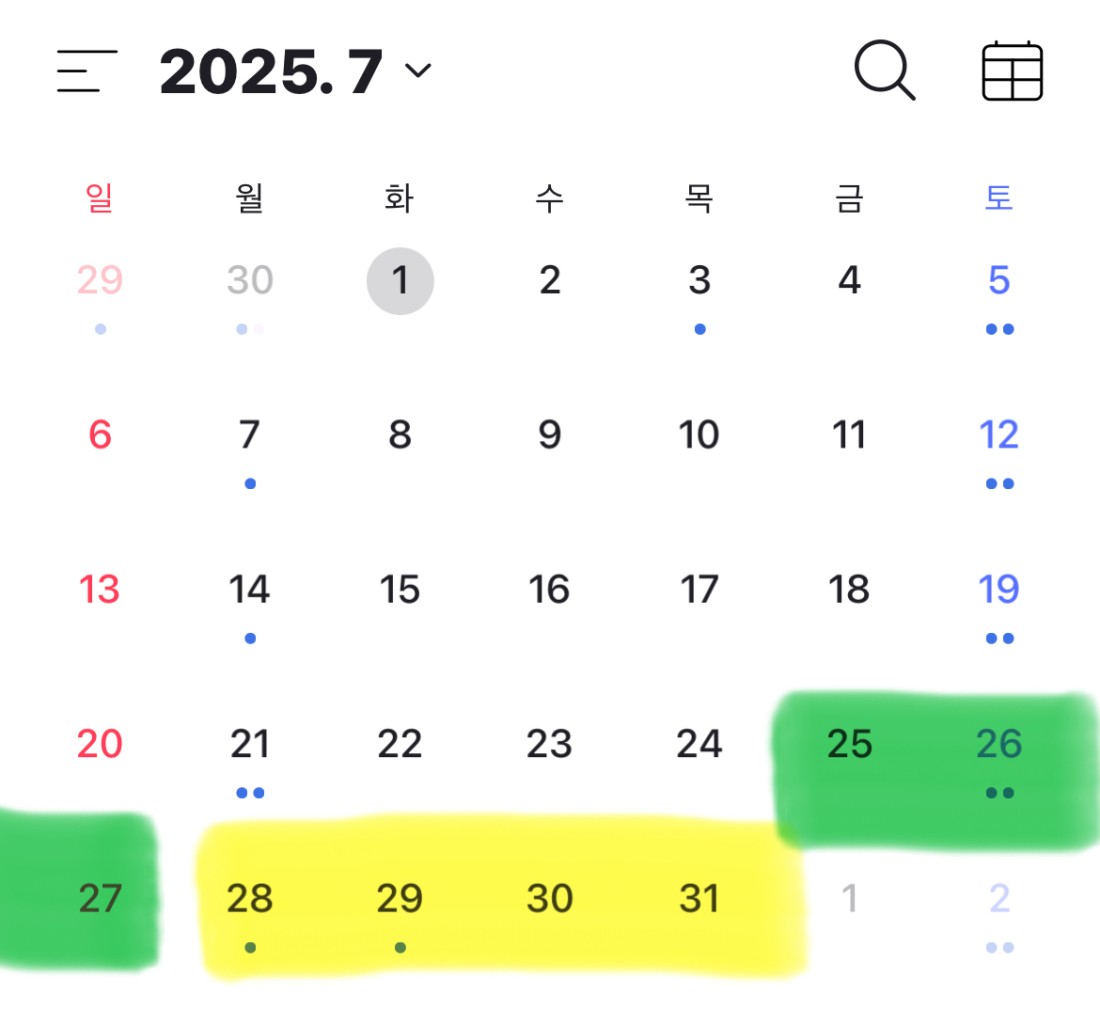
Task: Open the hamburger side menu
Action: [87, 71]
